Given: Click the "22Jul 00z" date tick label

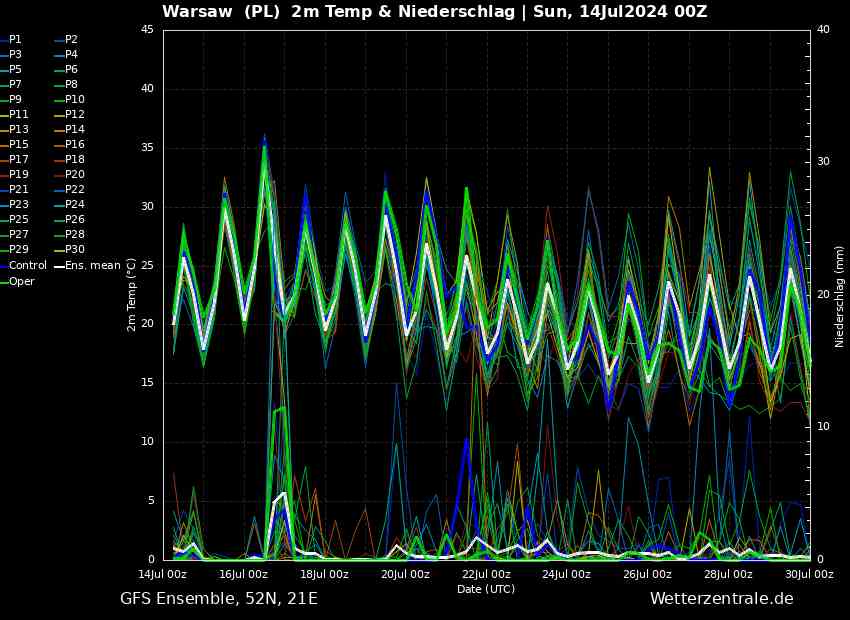Looking at the screenshot, I should [x=487, y=574].
